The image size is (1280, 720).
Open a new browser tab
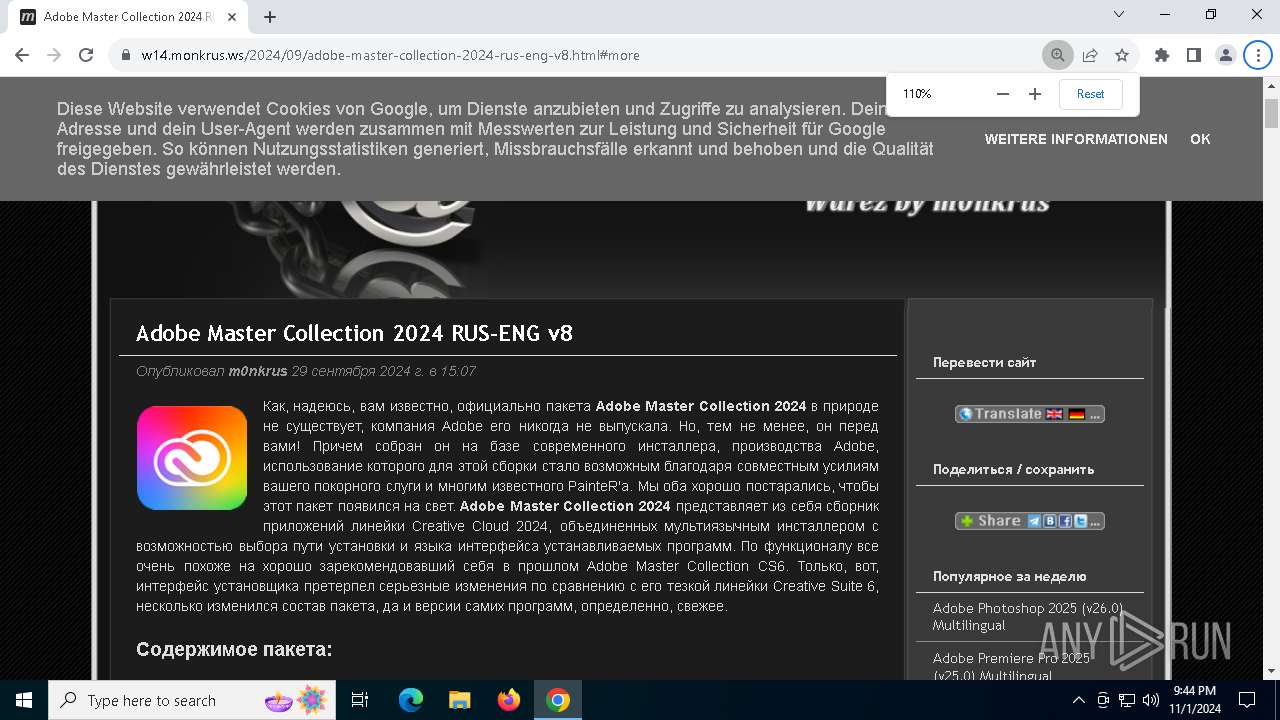(270, 17)
